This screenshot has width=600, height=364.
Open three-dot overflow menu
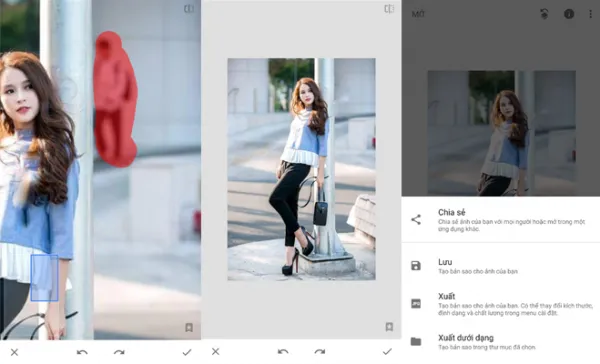tap(590, 14)
